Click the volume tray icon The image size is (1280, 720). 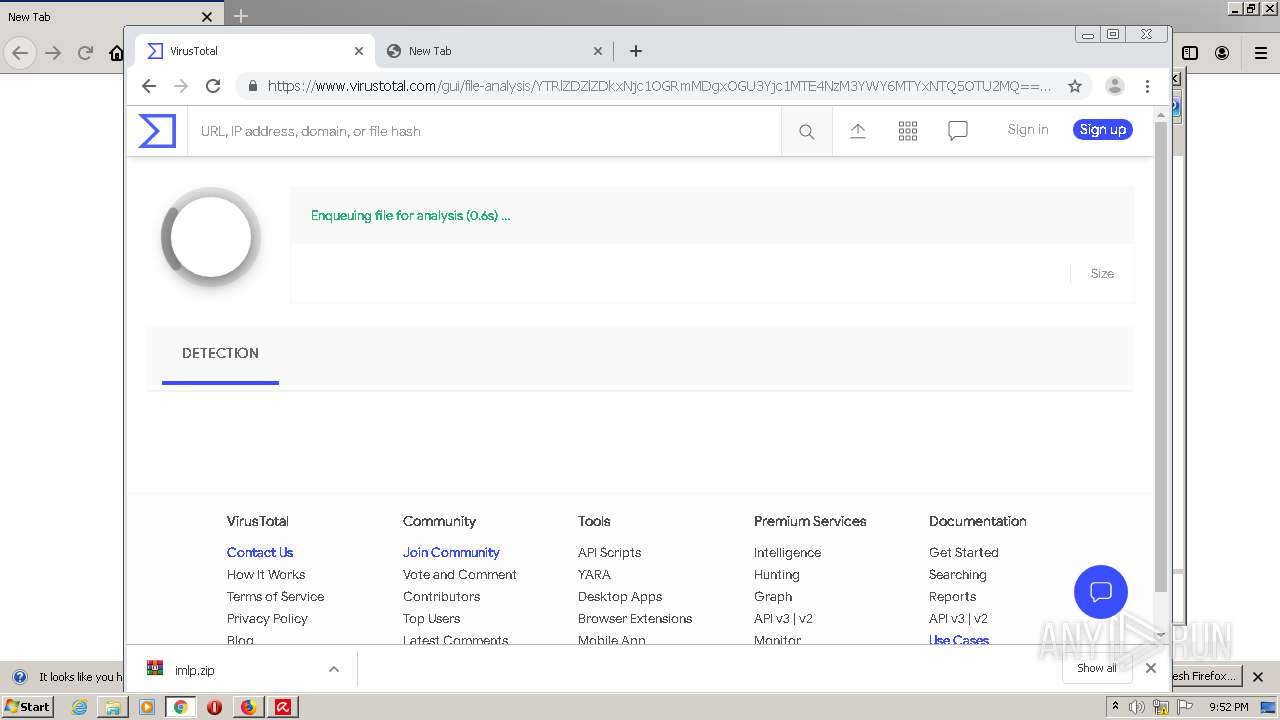point(1137,707)
